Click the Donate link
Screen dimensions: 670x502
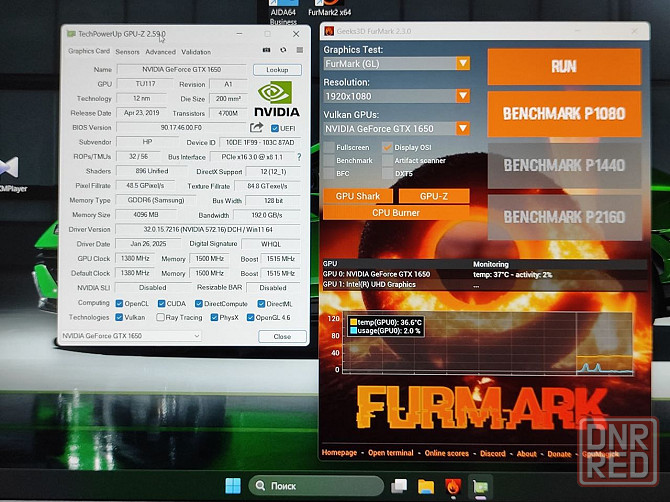559,454
